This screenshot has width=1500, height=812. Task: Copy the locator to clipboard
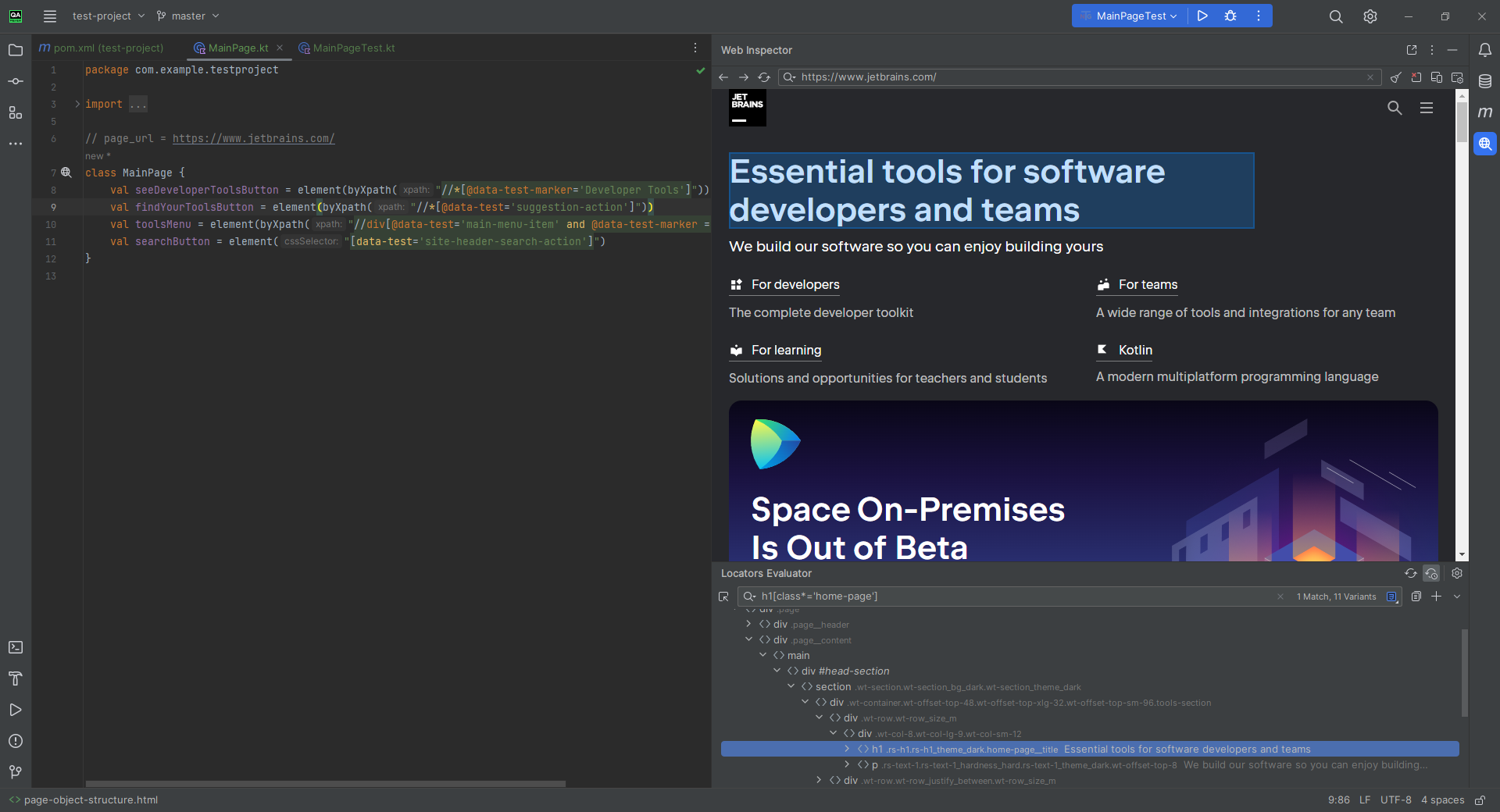coord(1416,597)
